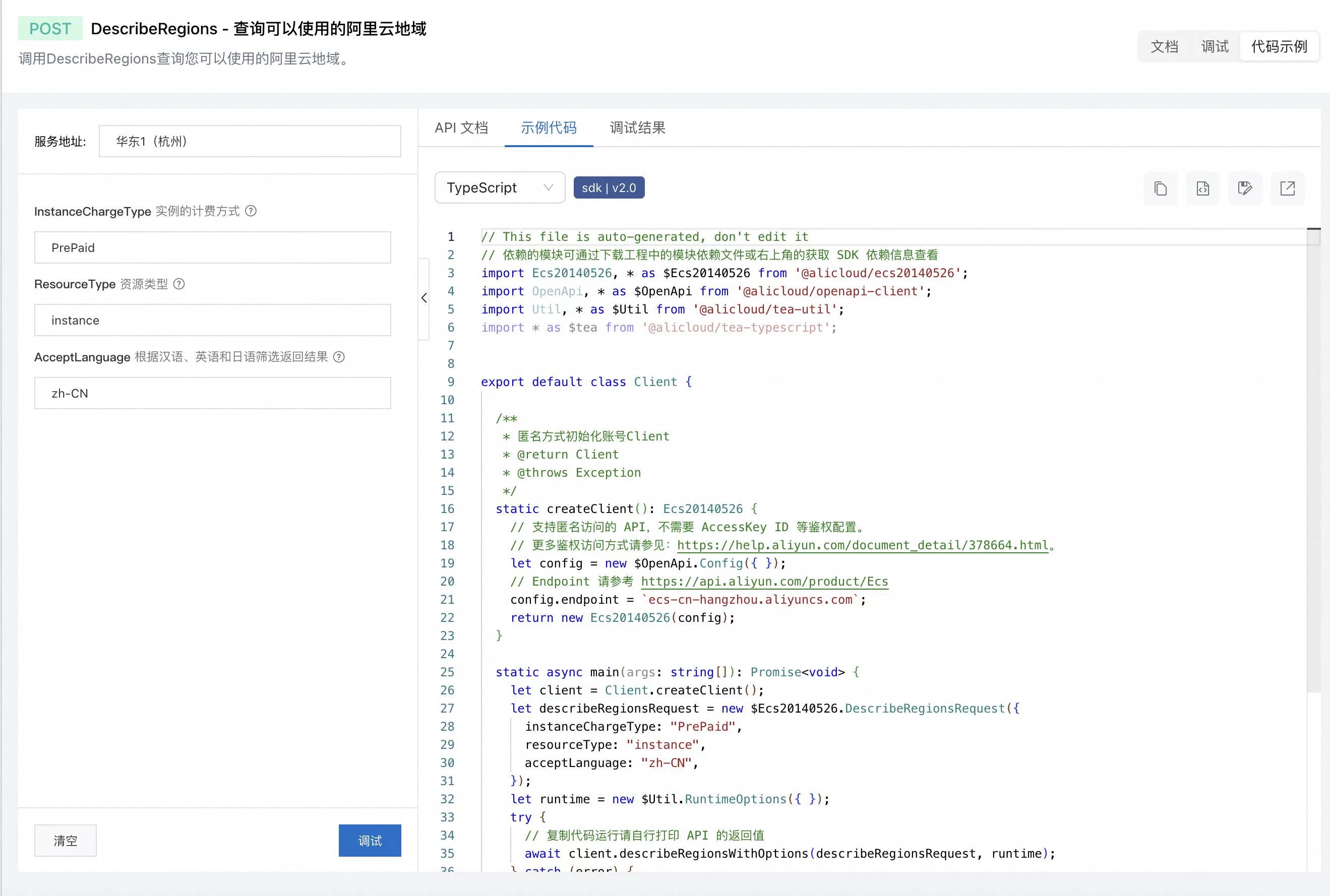The image size is (1330, 896).
Task: Open the 服务地址 region selector
Action: point(250,141)
